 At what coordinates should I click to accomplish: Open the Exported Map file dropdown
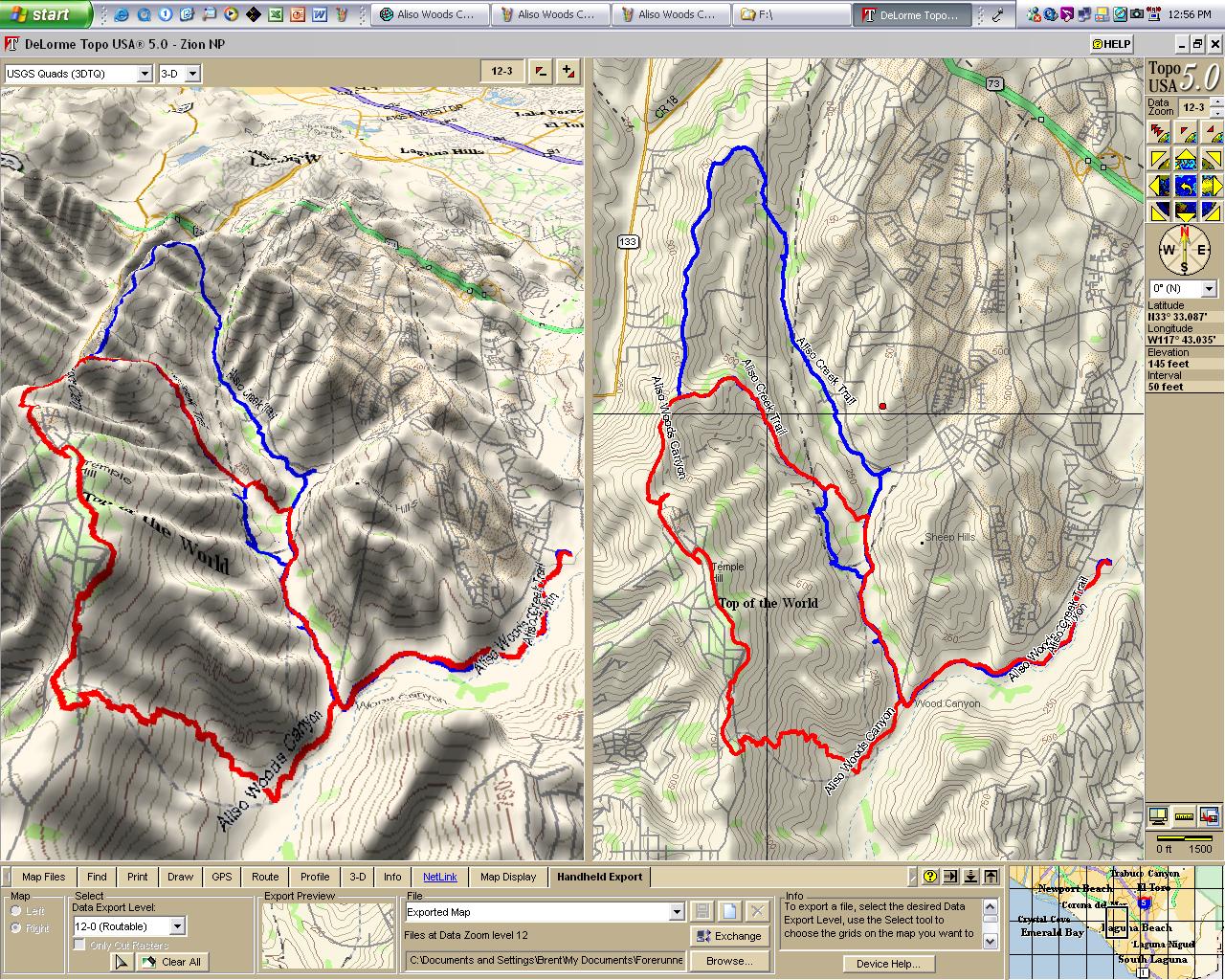pos(677,912)
